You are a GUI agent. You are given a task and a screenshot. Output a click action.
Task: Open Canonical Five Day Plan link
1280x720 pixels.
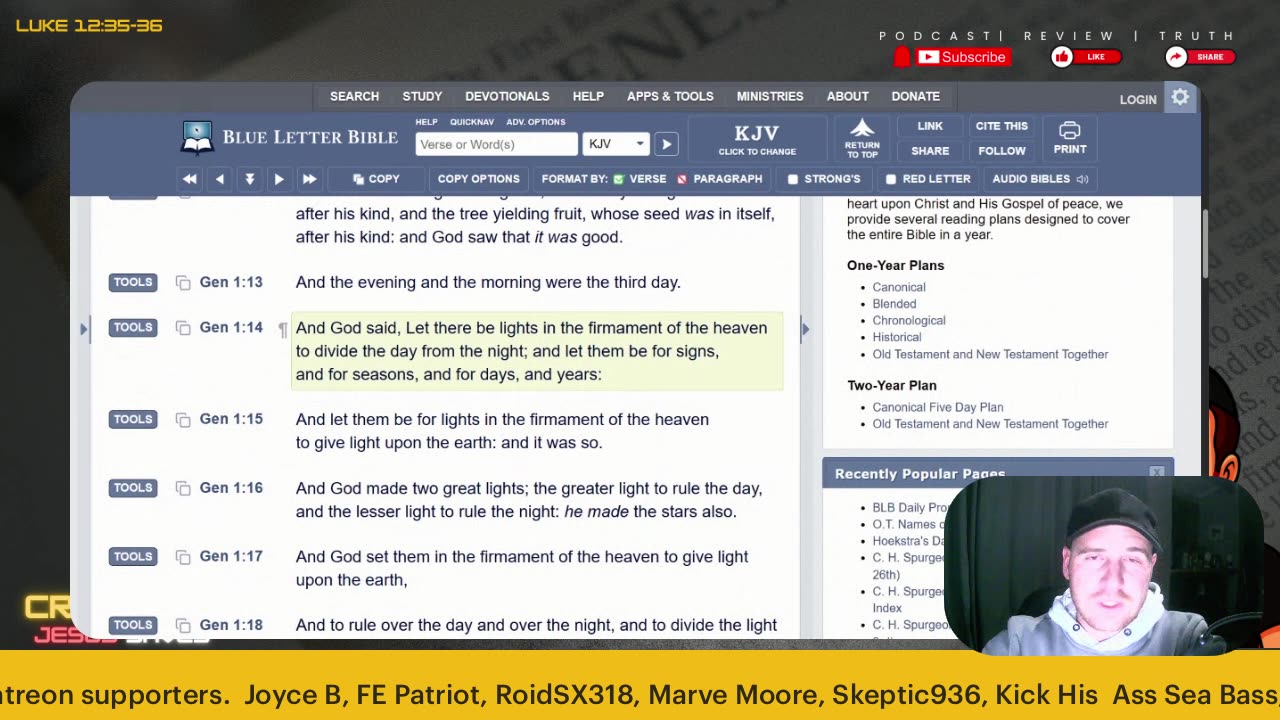937,407
